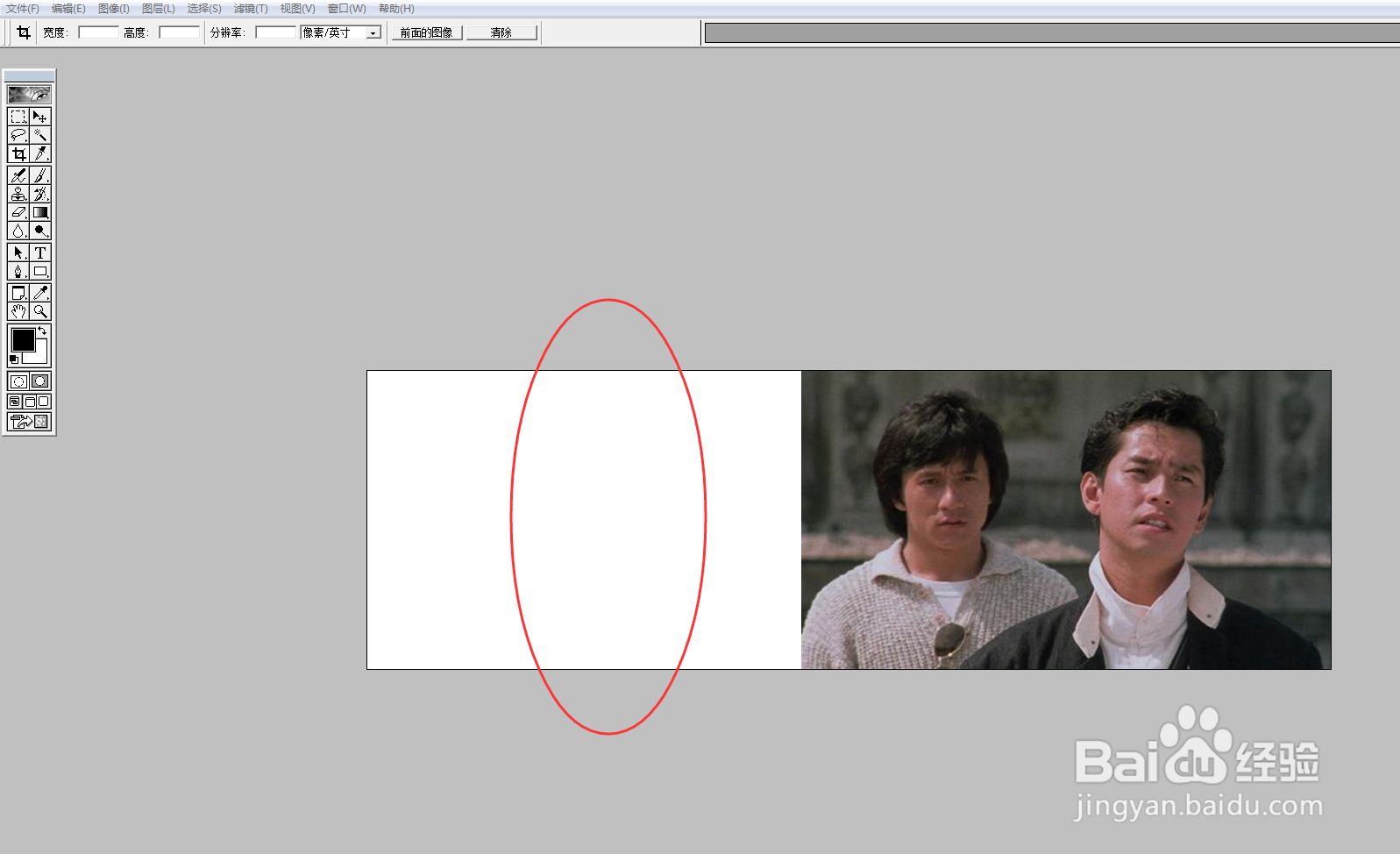Click the 分辨率 resolution input field

coord(275,32)
